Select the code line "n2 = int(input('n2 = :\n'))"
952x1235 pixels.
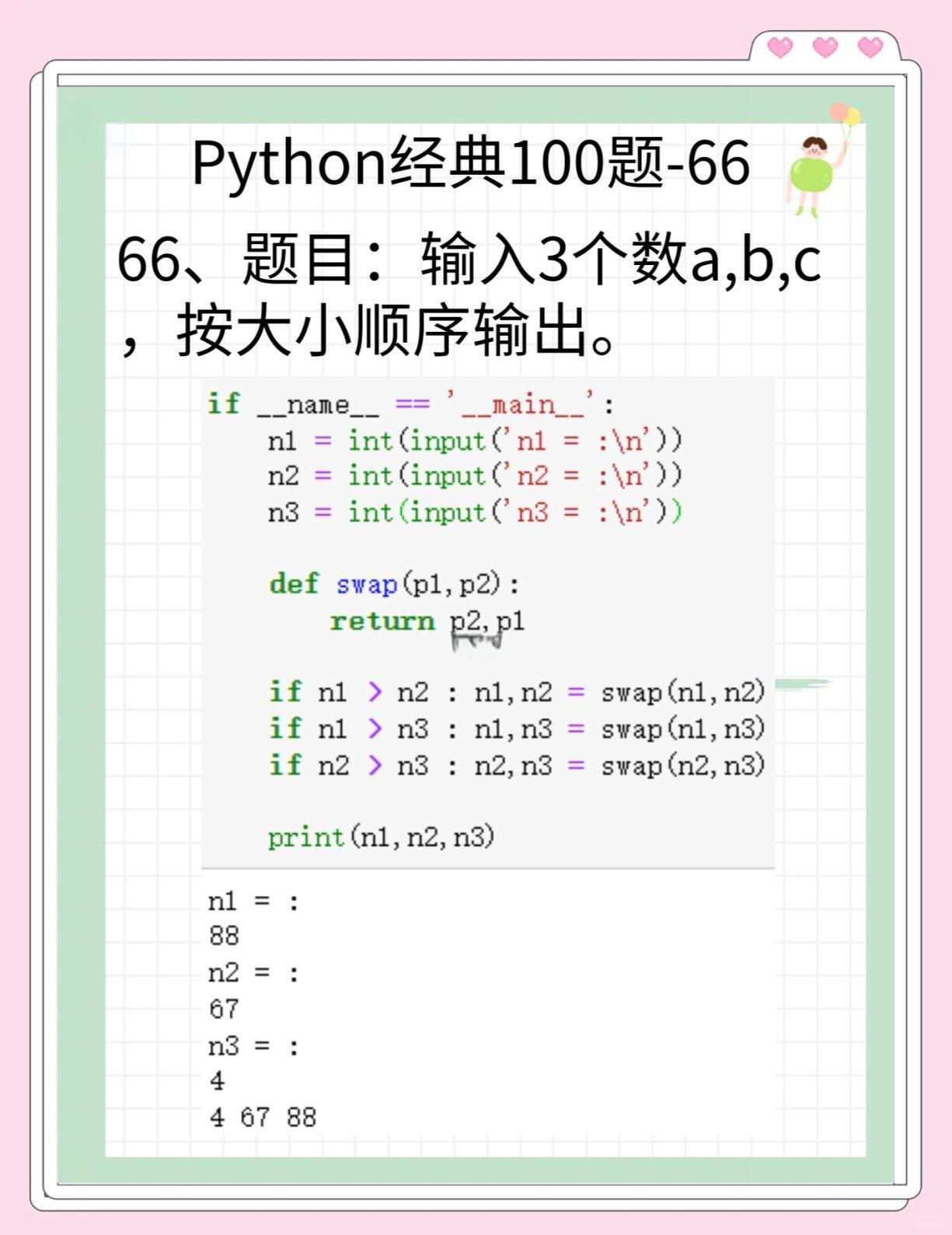(x=474, y=476)
